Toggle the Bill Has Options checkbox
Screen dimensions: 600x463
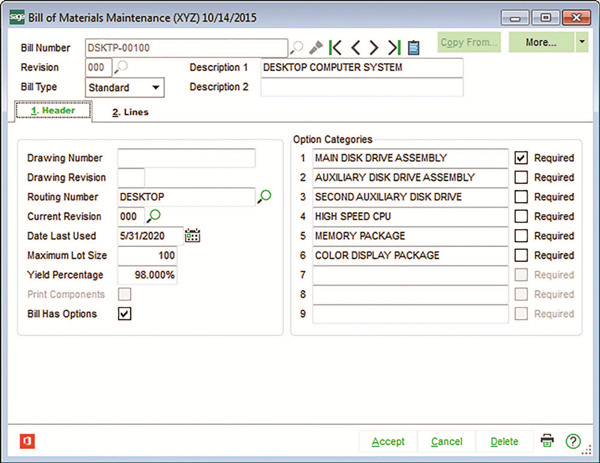(124, 314)
